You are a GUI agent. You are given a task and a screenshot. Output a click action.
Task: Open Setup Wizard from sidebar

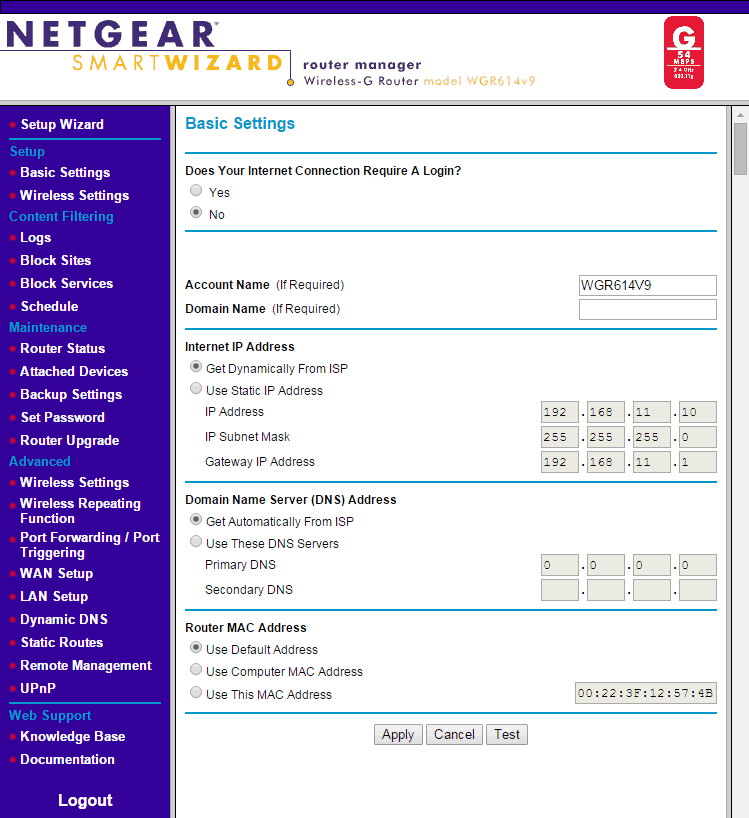[x=62, y=124]
